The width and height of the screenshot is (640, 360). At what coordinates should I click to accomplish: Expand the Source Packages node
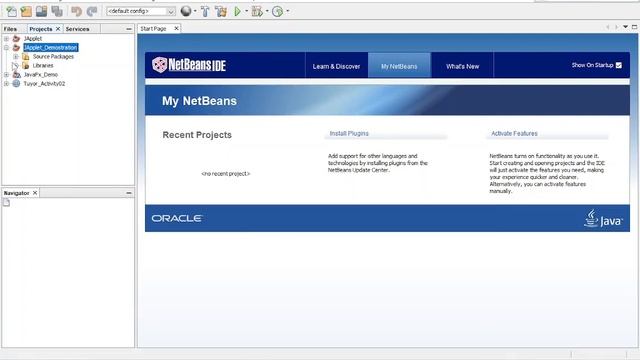[x=16, y=57]
